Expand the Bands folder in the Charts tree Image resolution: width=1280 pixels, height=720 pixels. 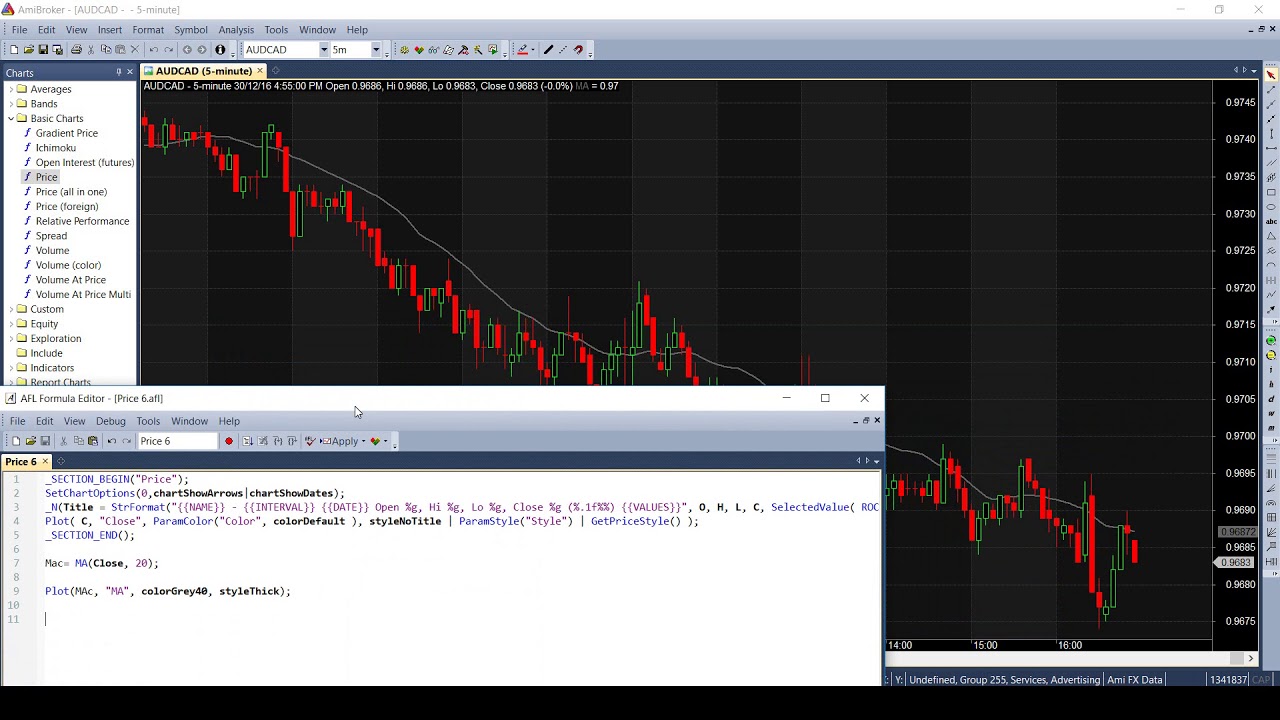click(x=11, y=104)
